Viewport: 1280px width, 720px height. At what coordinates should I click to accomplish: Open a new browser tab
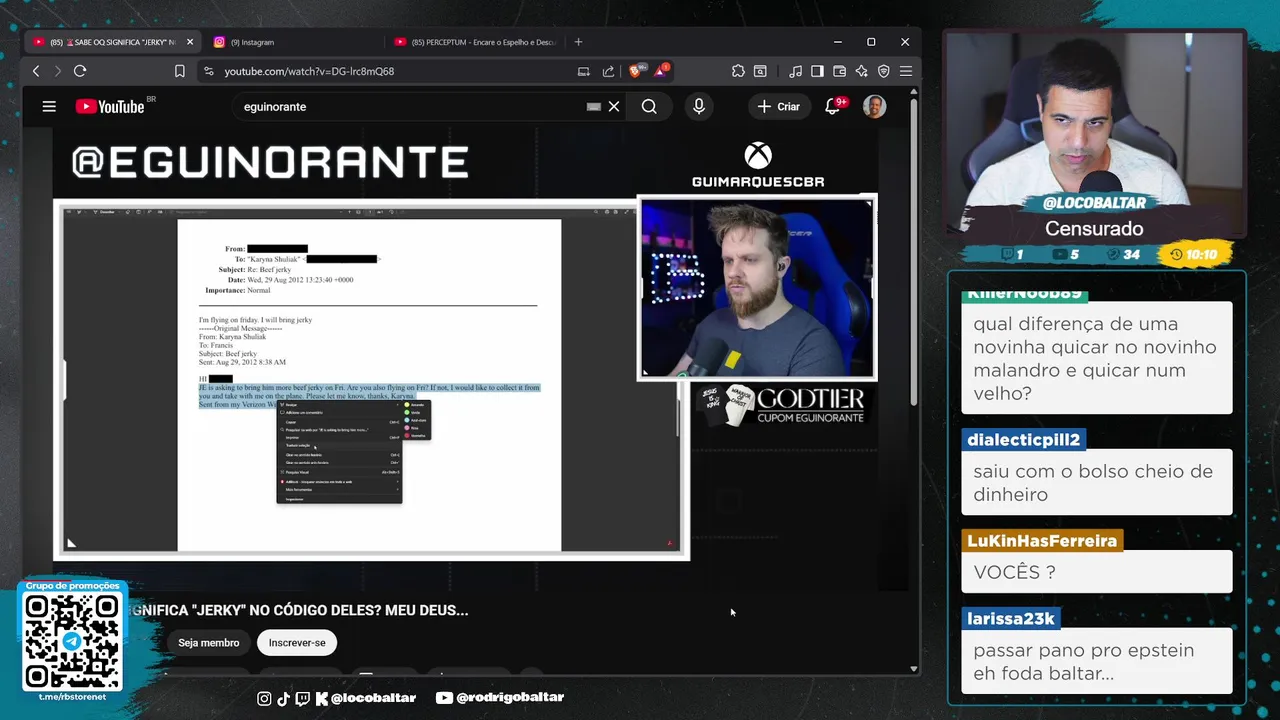pyautogui.click(x=578, y=42)
